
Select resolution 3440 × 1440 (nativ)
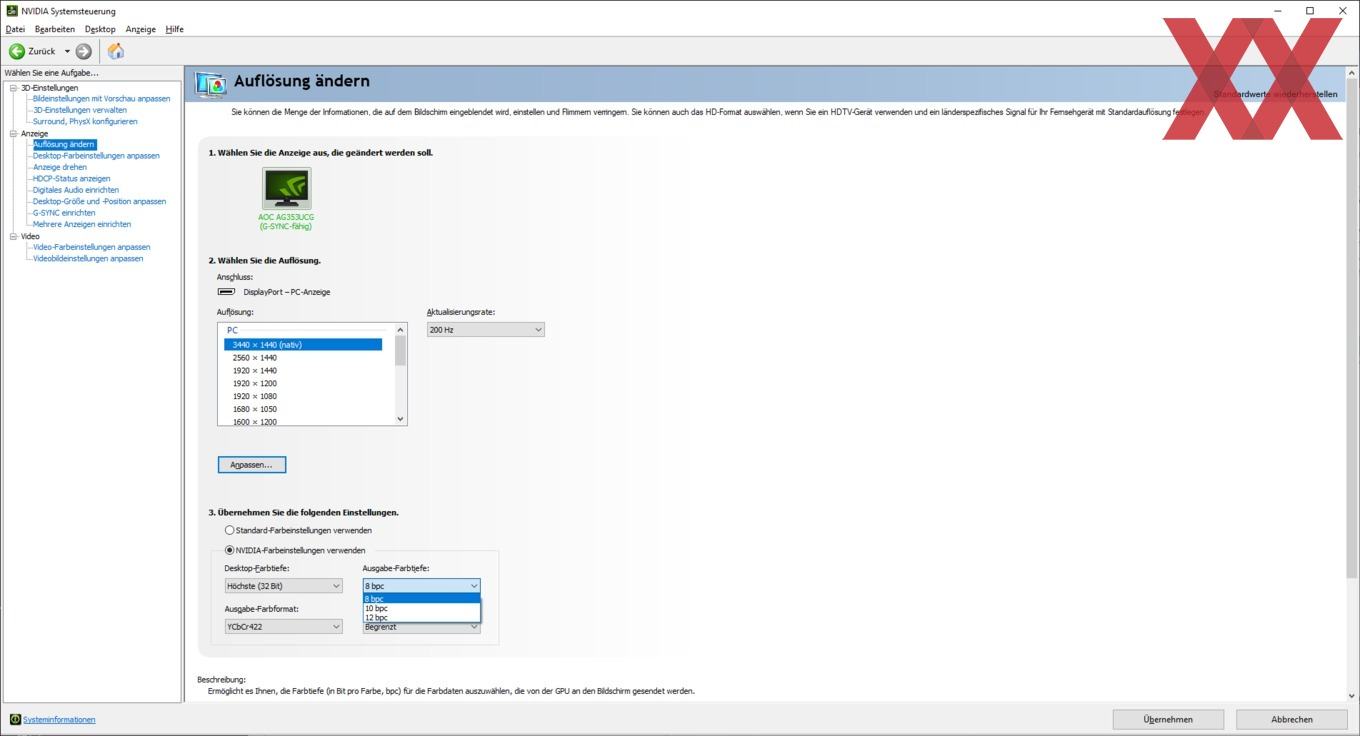coord(303,344)
